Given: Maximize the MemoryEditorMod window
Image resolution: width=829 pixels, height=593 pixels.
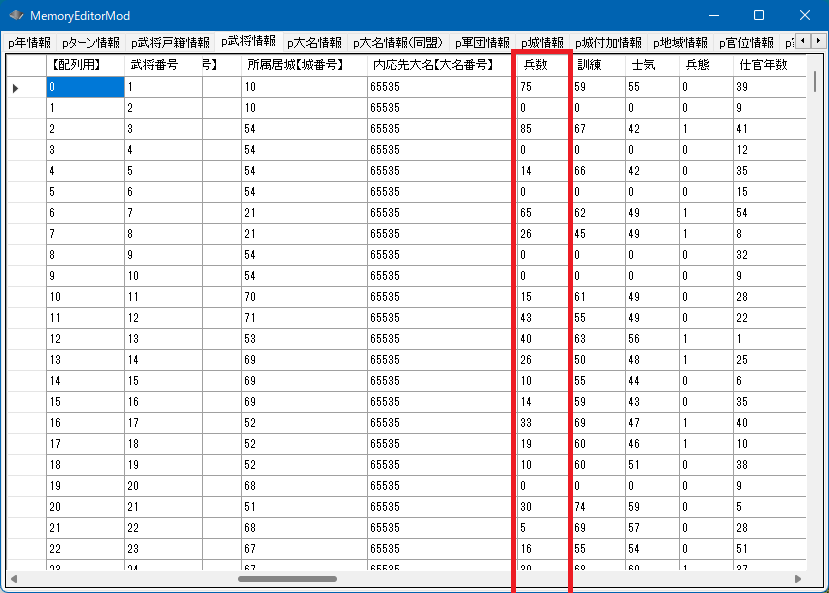Looking at the screenshot, I should tap(758, 16).
